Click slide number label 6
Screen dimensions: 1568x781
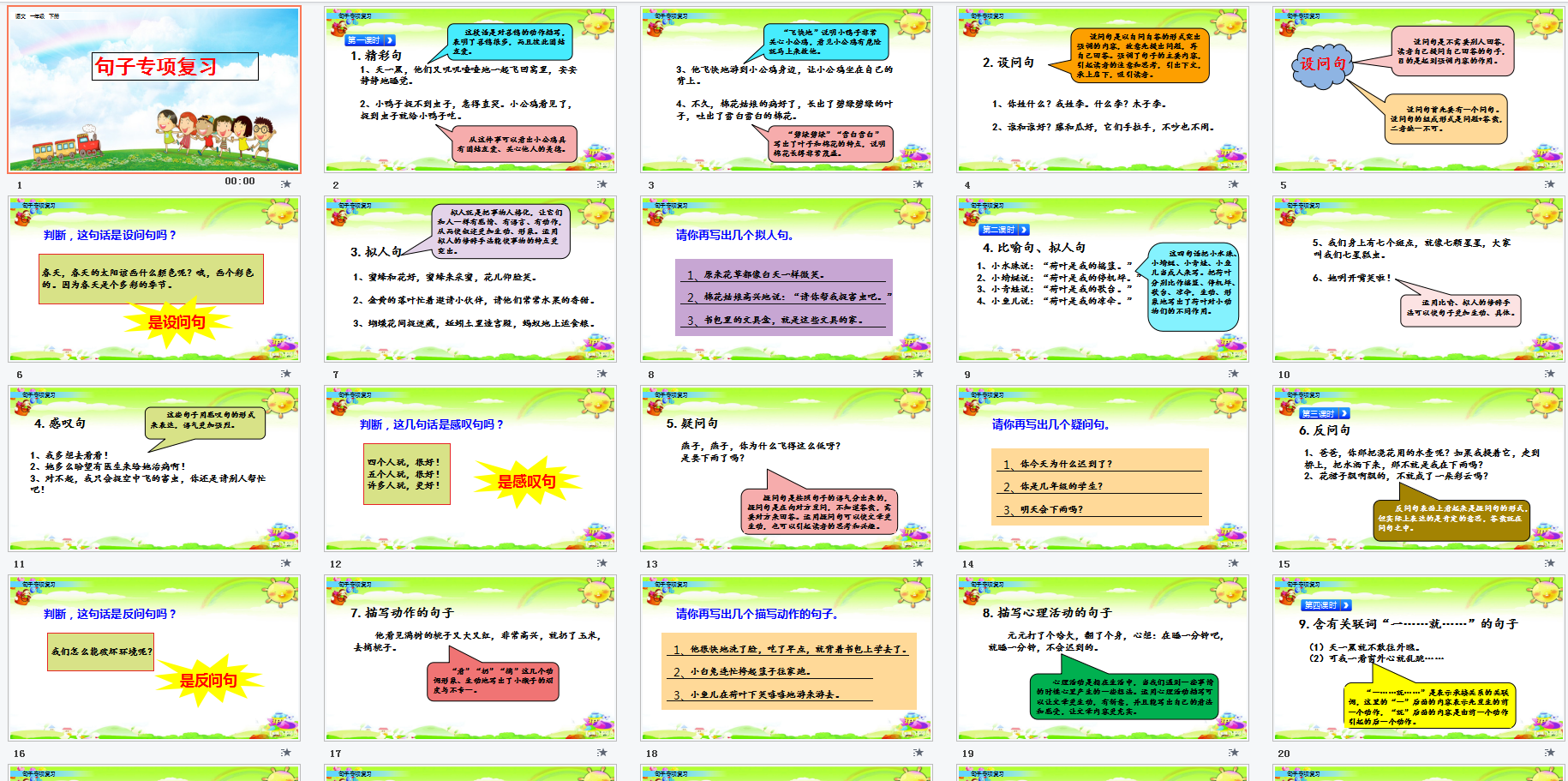(x=20, y=375)
